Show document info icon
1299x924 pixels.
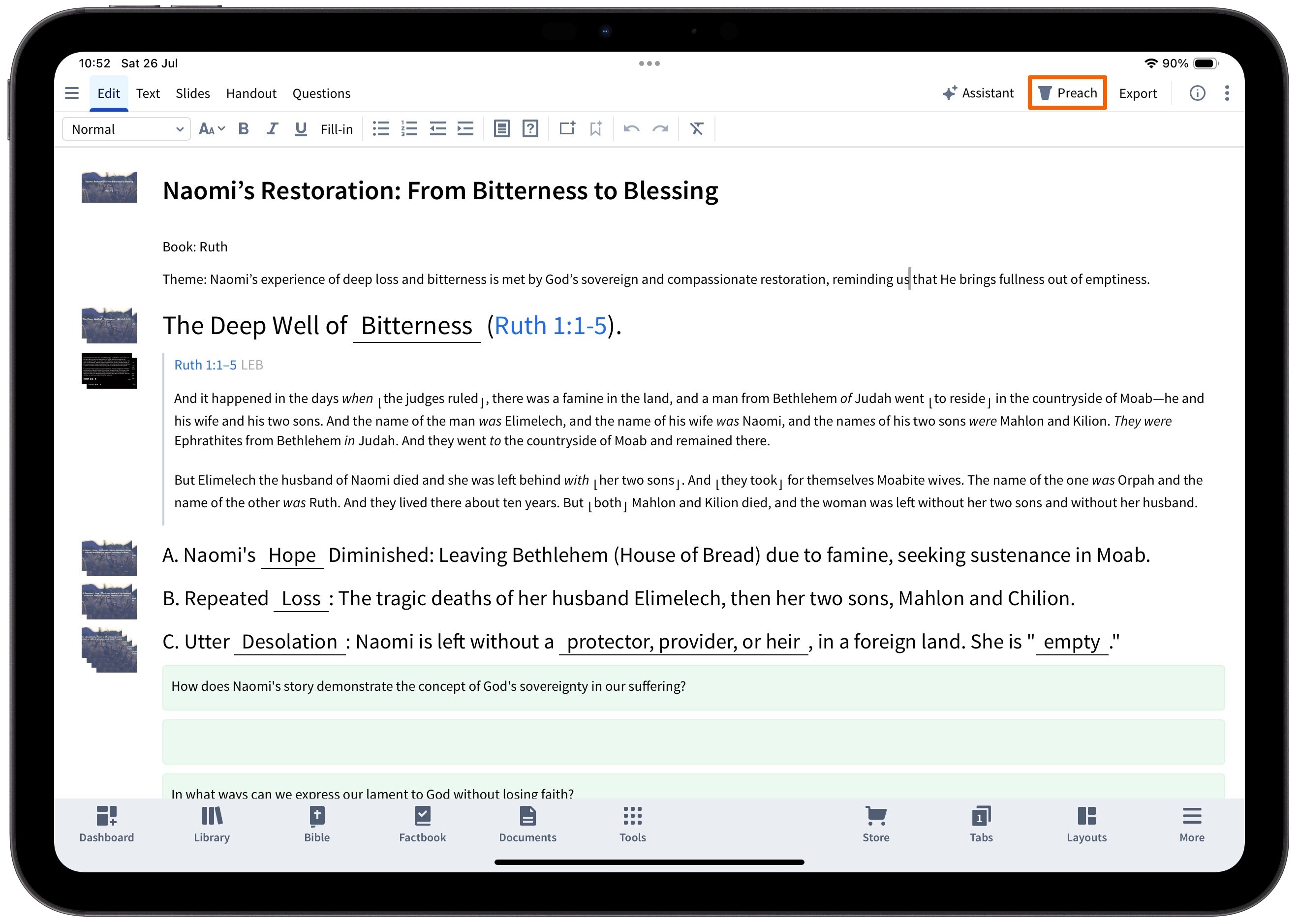(1197, 92)
